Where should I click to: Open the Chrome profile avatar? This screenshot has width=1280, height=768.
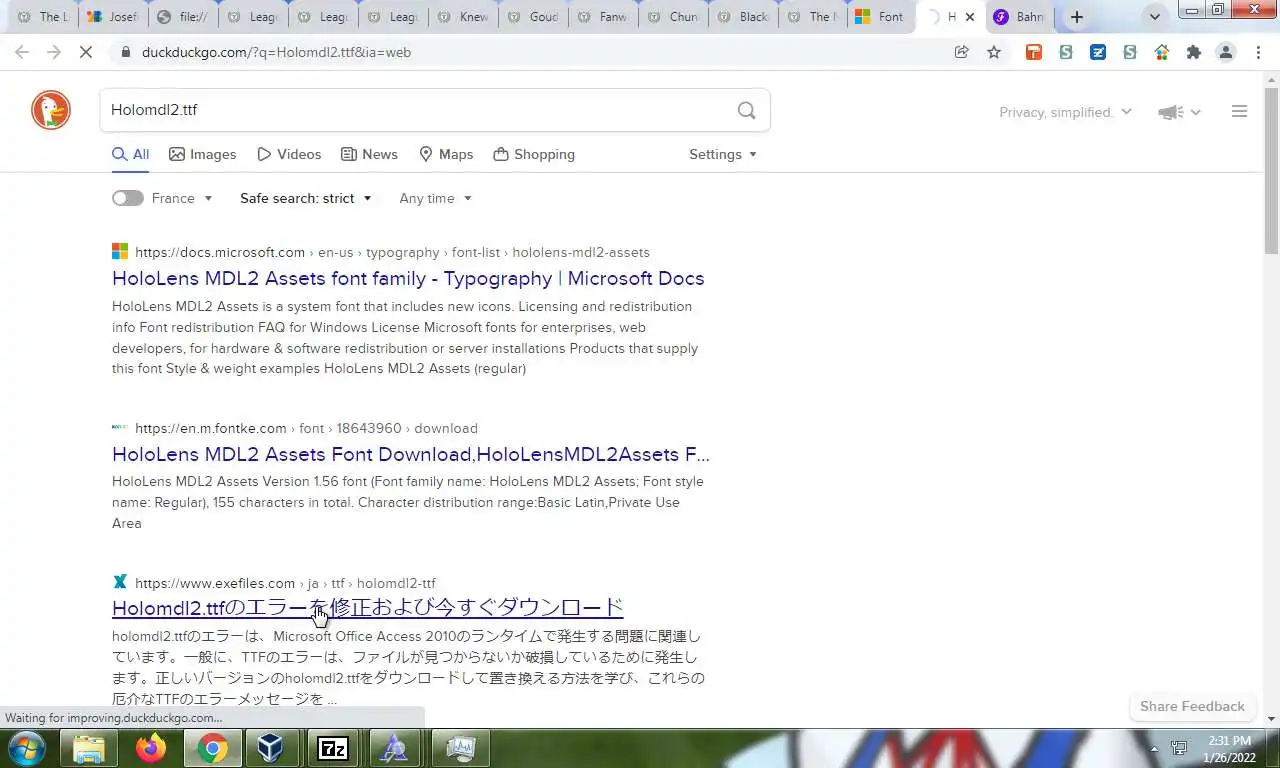coord(1226,52)
